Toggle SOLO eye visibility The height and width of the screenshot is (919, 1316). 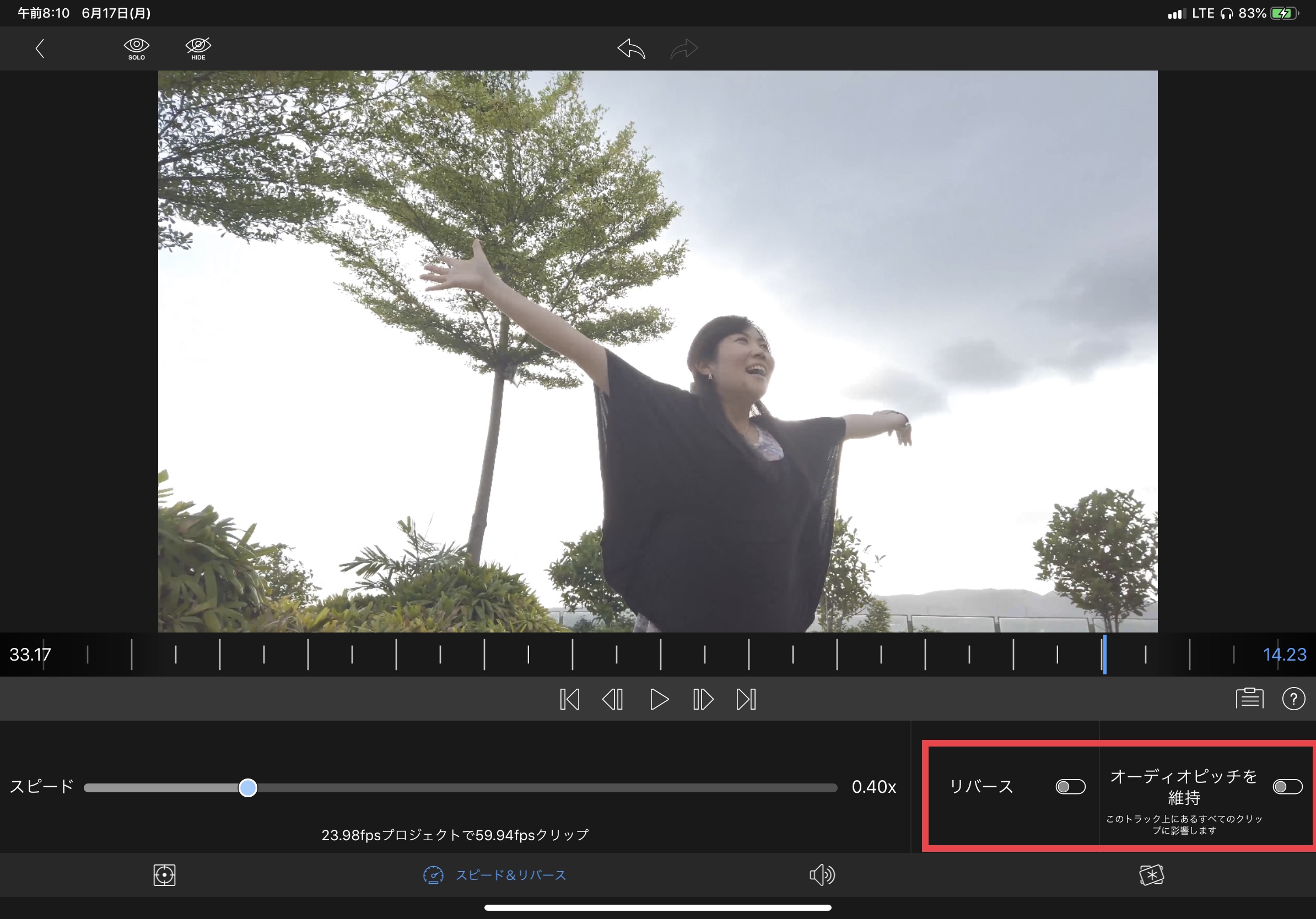[x=137, y=48]
